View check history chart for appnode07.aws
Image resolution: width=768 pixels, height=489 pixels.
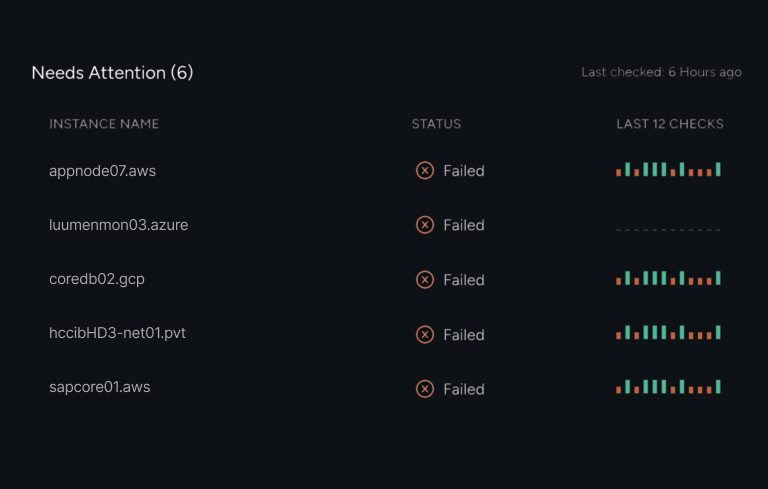(668, 170)
